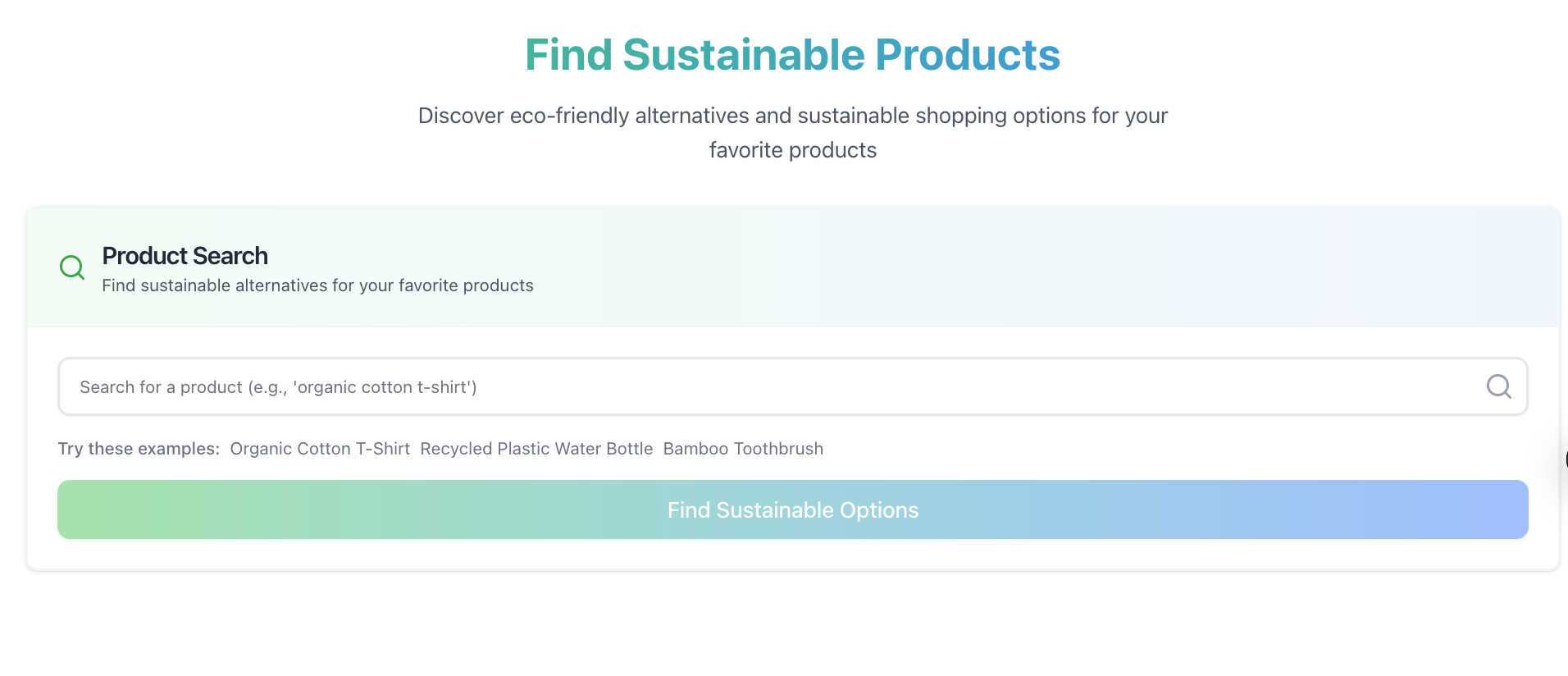Select the Organic Cotton T-Shirt example

click(320, 449)
